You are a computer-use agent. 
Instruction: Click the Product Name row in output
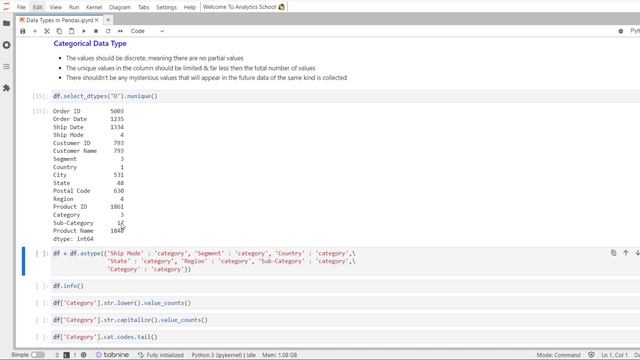coord(89,231)
